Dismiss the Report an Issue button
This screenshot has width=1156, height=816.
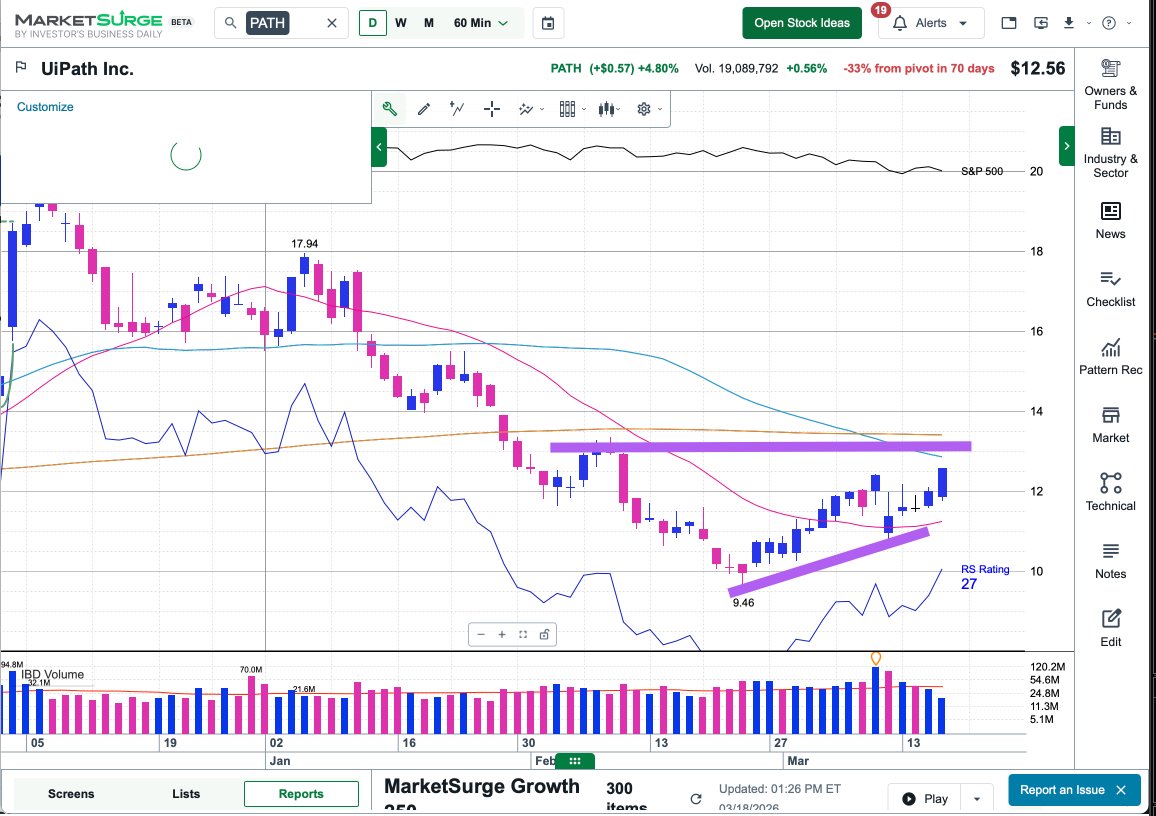coord(1121,790)
